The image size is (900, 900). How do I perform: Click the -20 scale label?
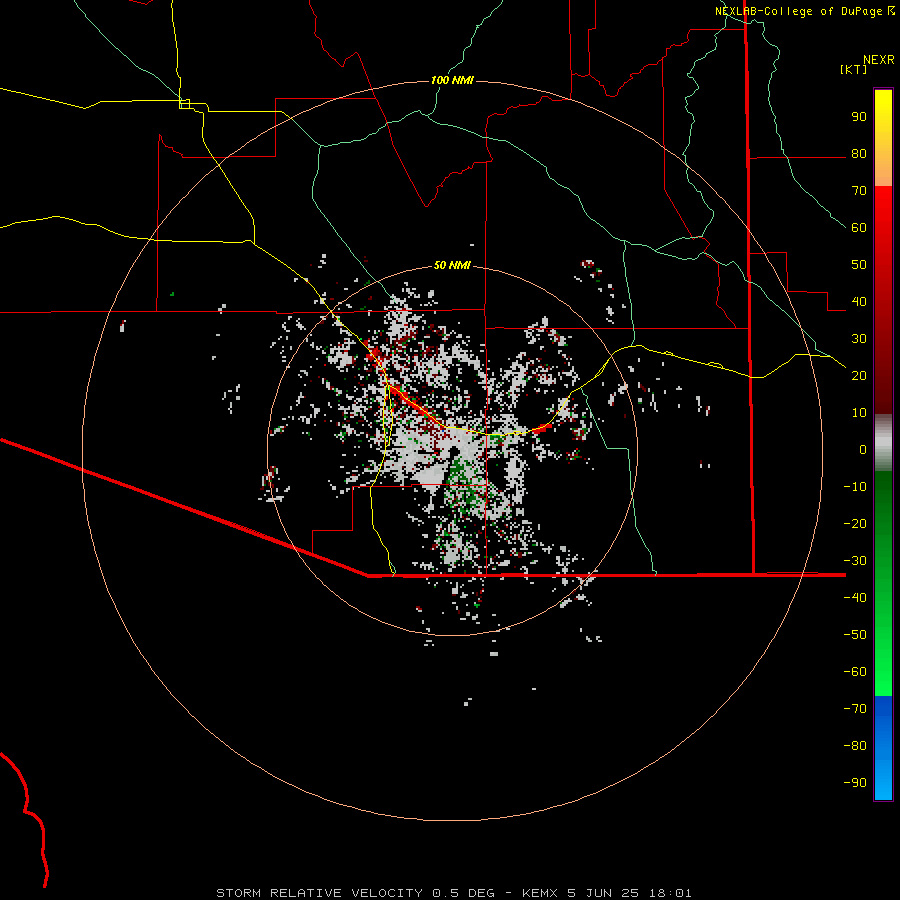(x=855, y=523)
